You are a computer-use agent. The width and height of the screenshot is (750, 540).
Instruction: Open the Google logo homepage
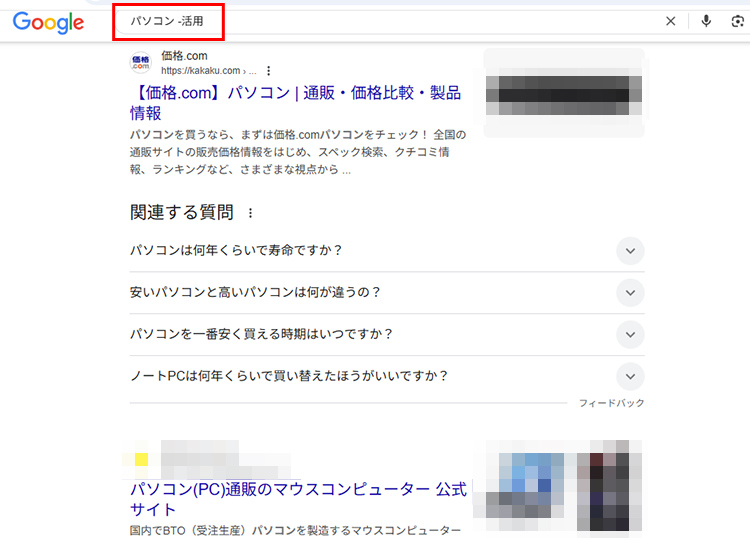[x=48, y=22]
